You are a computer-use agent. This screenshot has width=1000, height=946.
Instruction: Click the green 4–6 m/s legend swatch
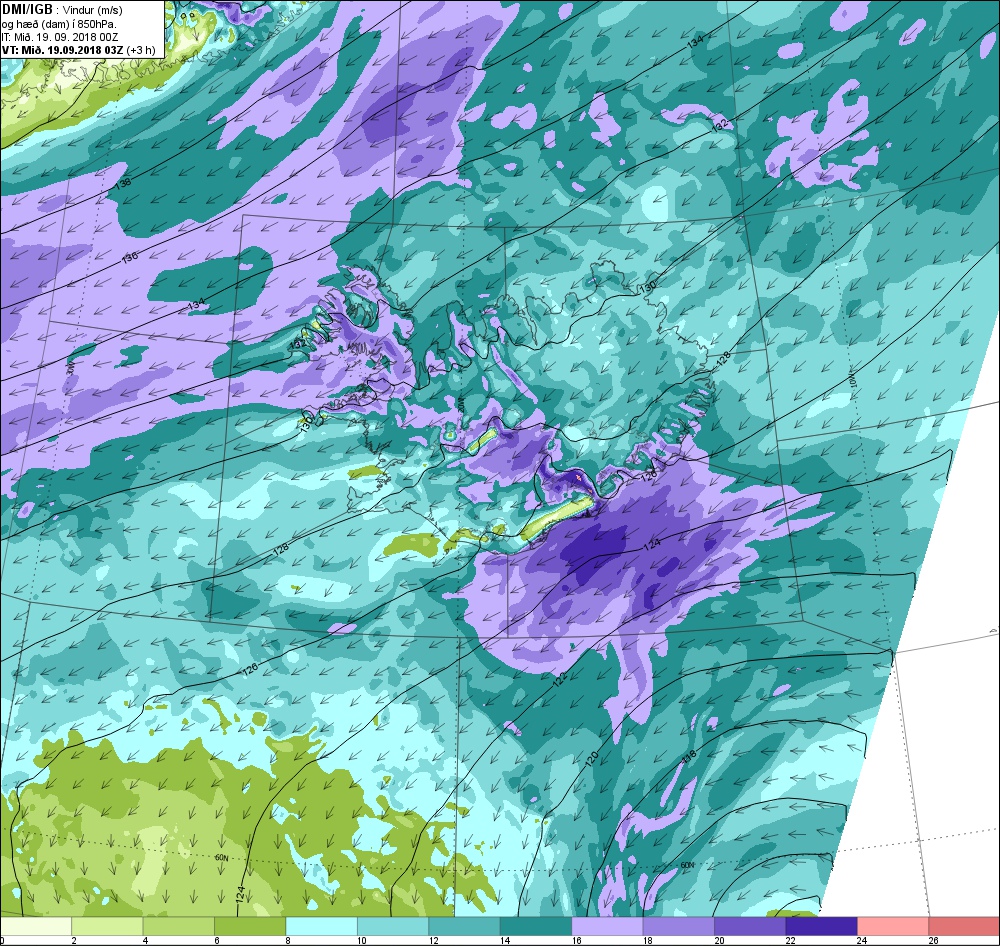click(x=179, y=926)
